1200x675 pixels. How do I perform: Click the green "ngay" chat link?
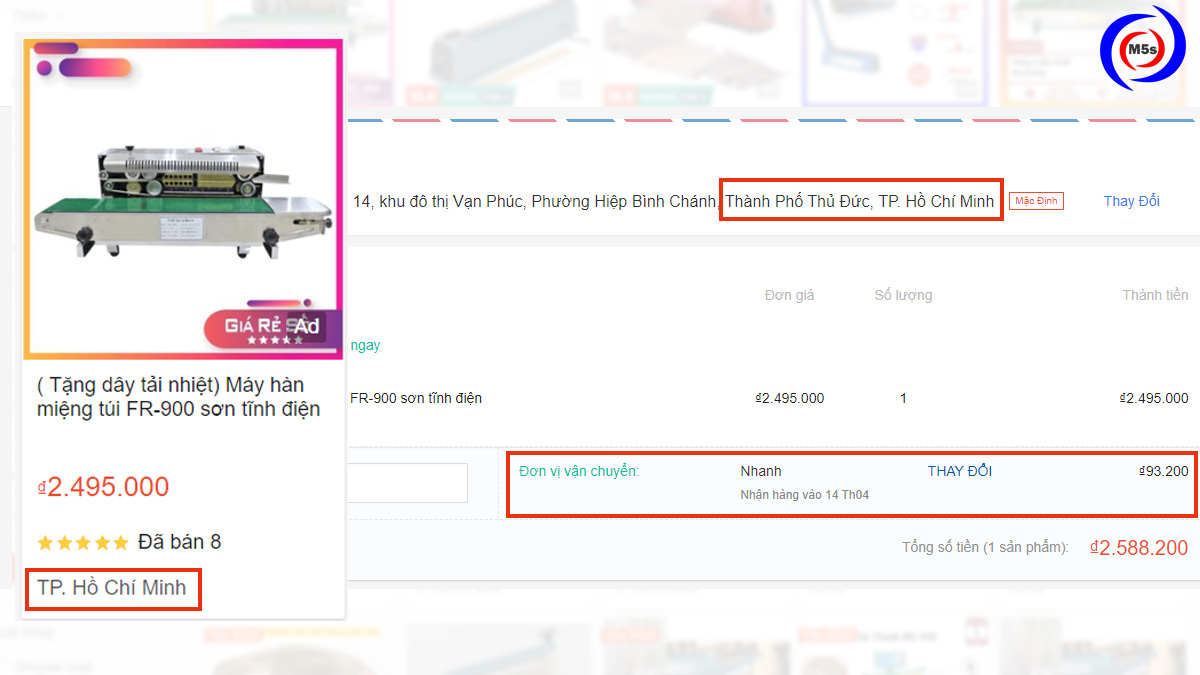click(365, 345)
